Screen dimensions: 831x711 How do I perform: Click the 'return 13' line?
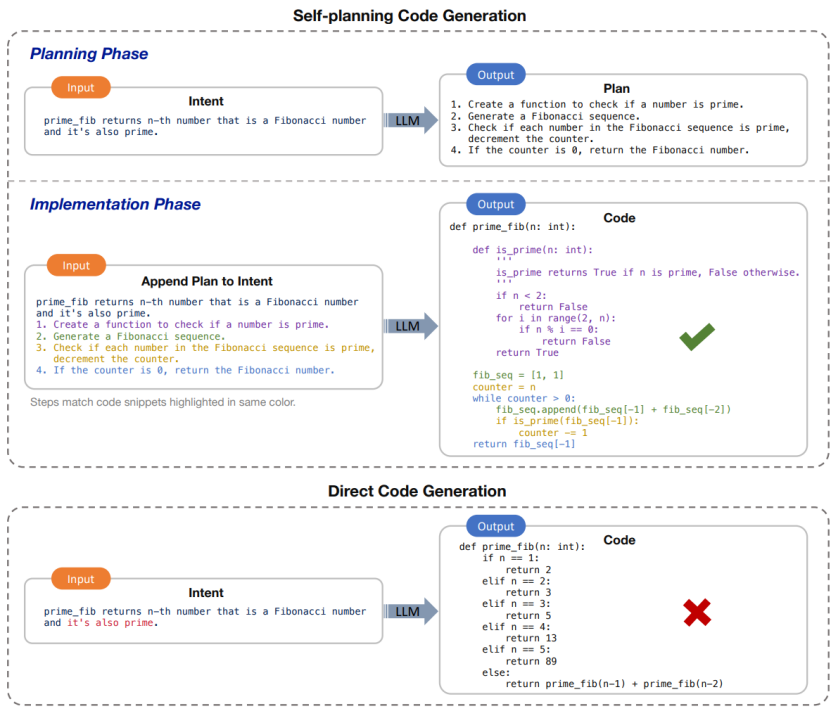531,638
